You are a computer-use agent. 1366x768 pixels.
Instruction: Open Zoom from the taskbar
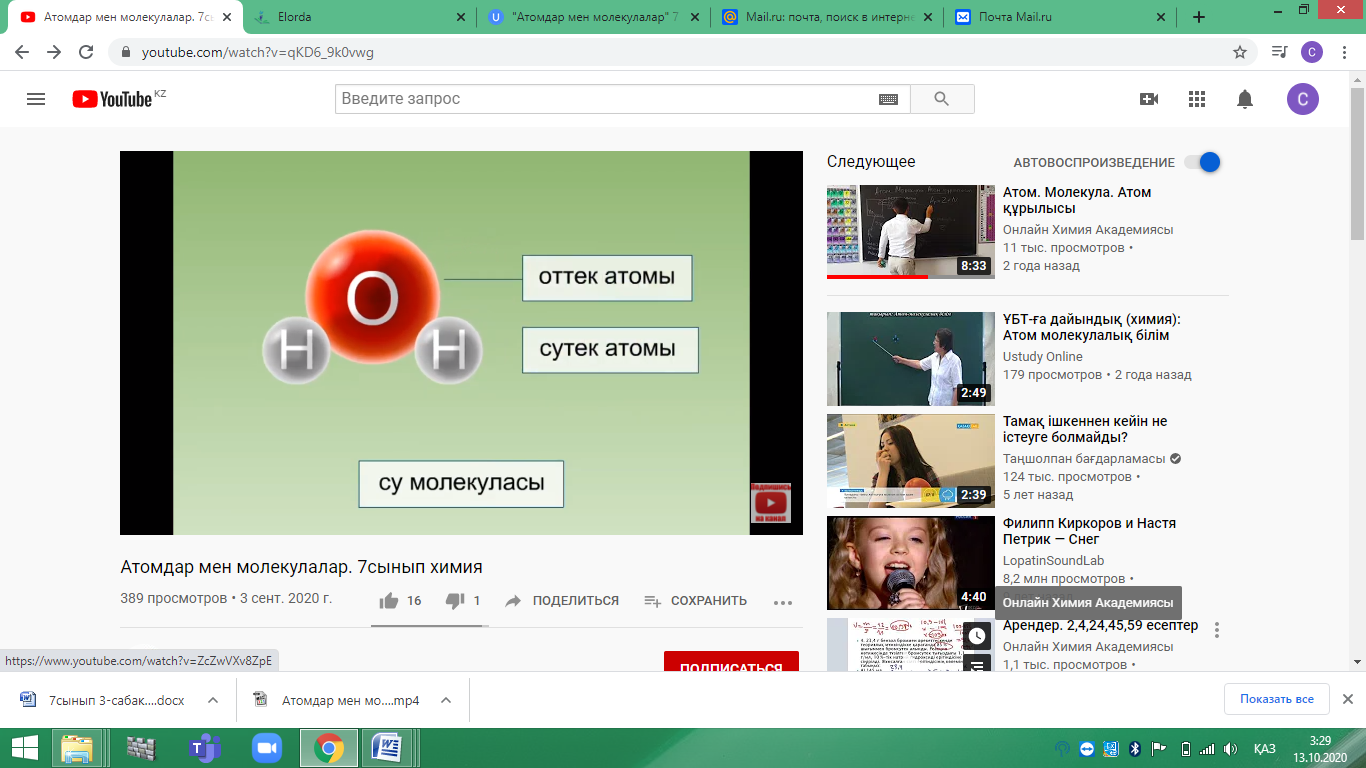[x=266, y=748]
